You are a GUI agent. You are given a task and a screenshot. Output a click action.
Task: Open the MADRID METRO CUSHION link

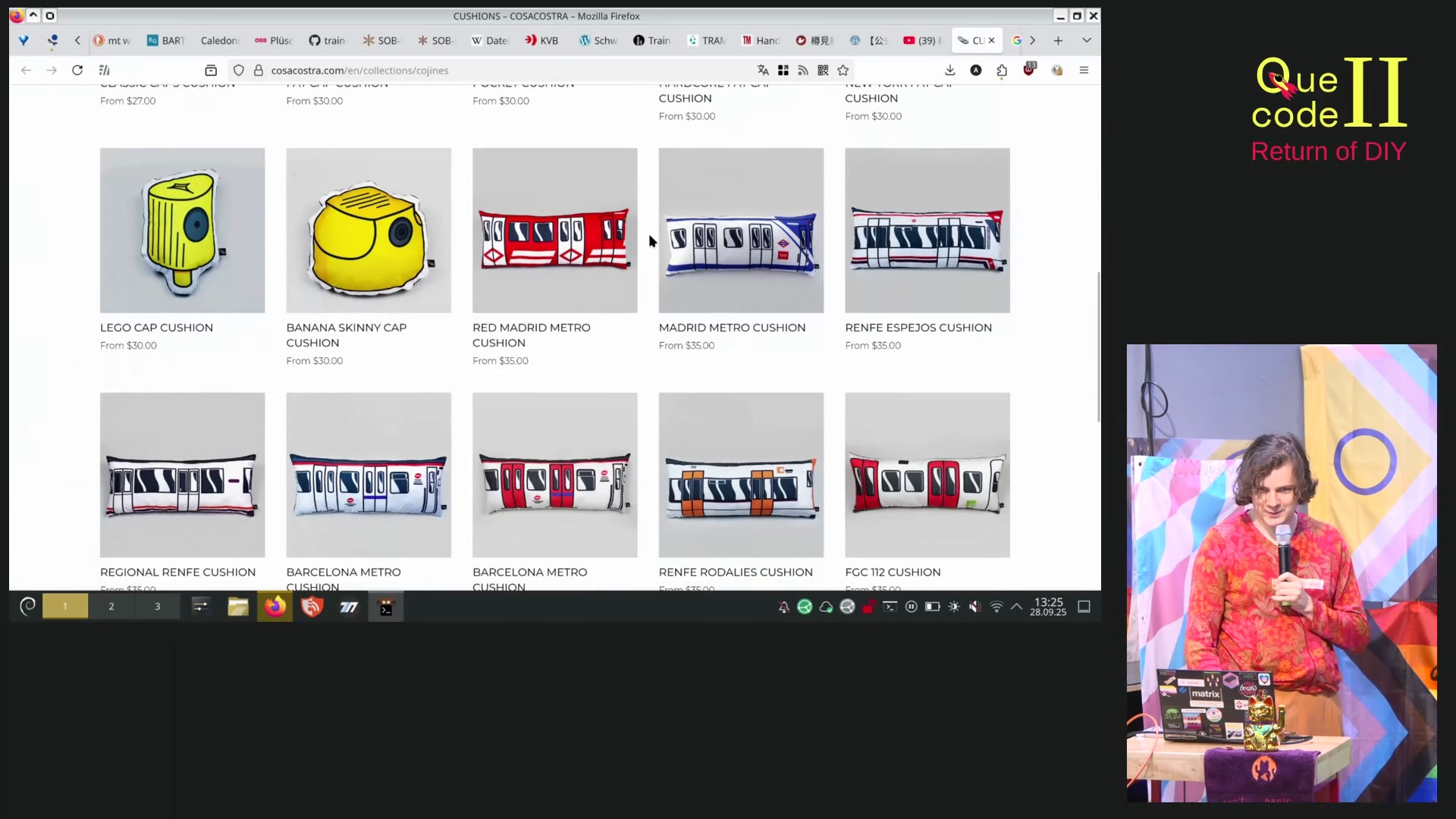(x=732, y=328)
